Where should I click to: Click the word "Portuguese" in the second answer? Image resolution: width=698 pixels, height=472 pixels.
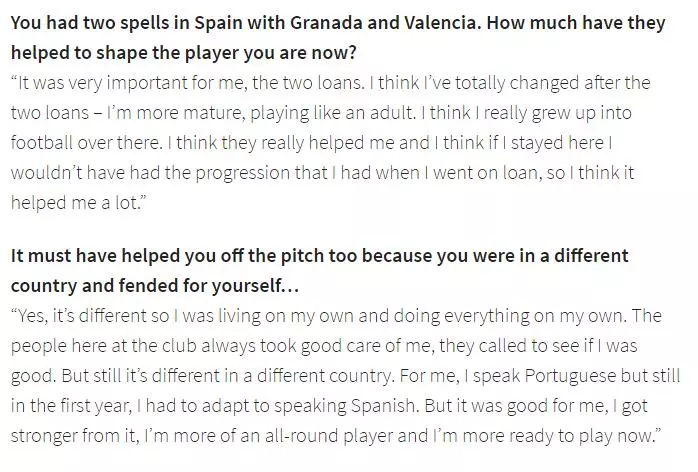[570, 375]
